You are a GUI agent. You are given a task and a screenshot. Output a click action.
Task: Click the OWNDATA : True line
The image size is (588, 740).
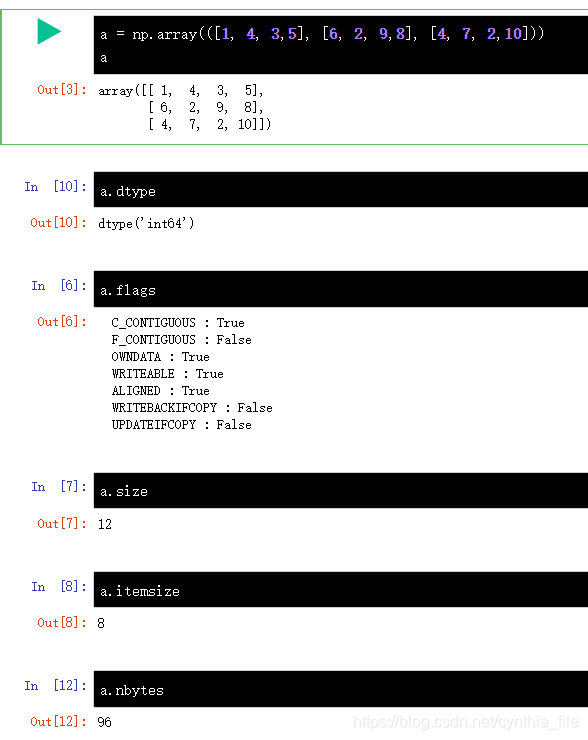160,357
